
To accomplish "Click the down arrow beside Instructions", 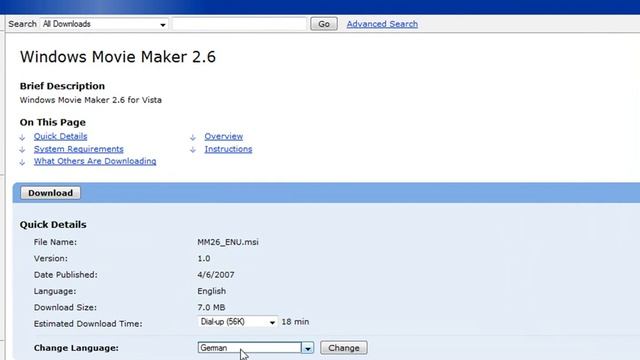I will click(x=193, y=150).
